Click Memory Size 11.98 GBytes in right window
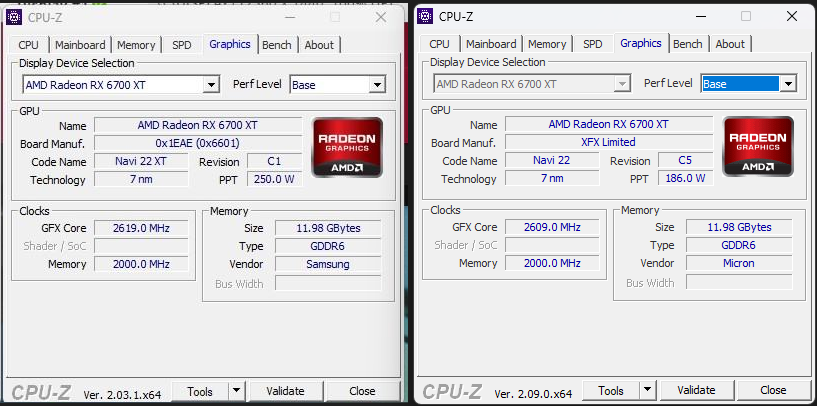The width and height of the screenshot is (817, 406). click(739, 227)
